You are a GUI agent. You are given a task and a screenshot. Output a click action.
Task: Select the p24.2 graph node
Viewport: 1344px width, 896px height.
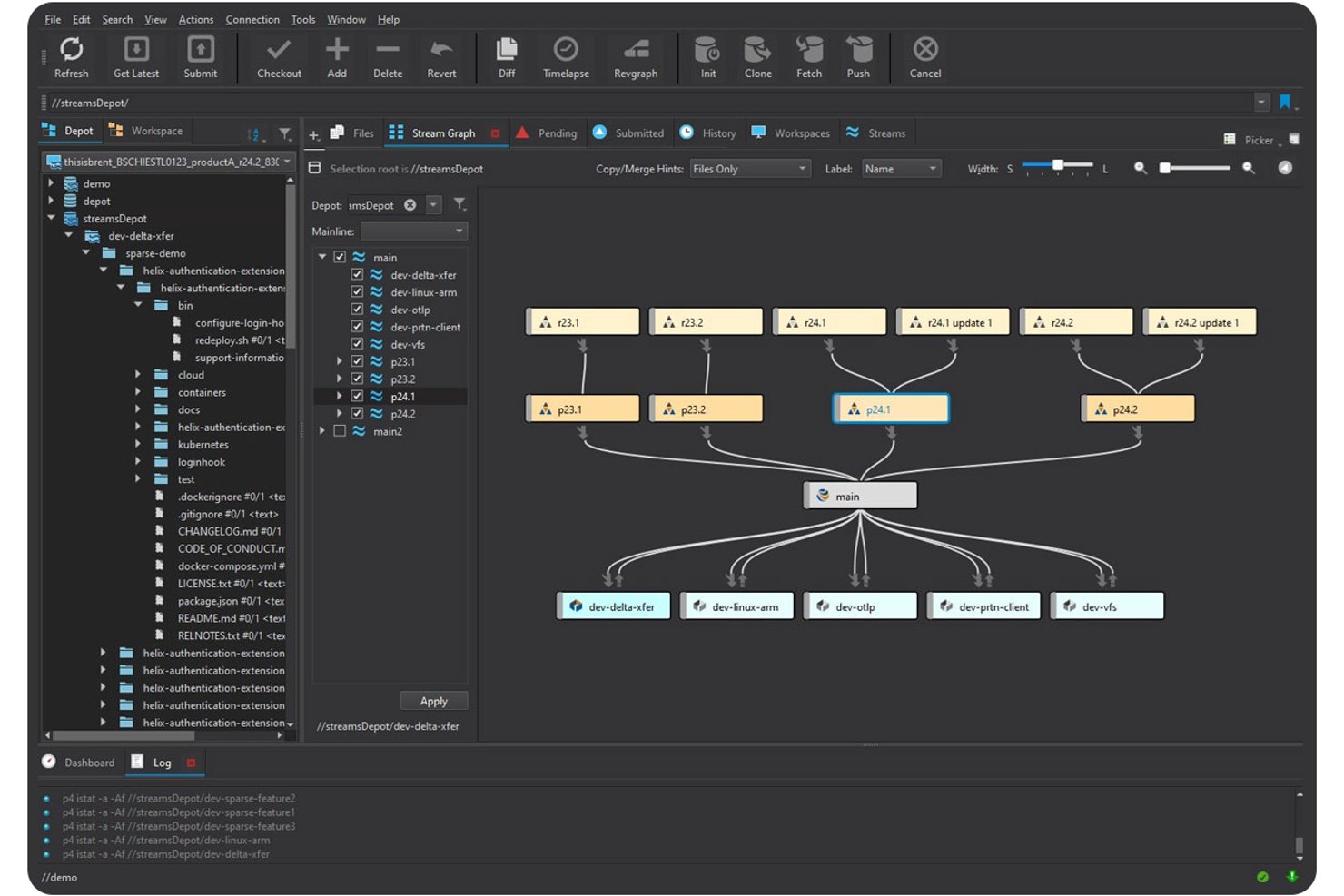1138,409
